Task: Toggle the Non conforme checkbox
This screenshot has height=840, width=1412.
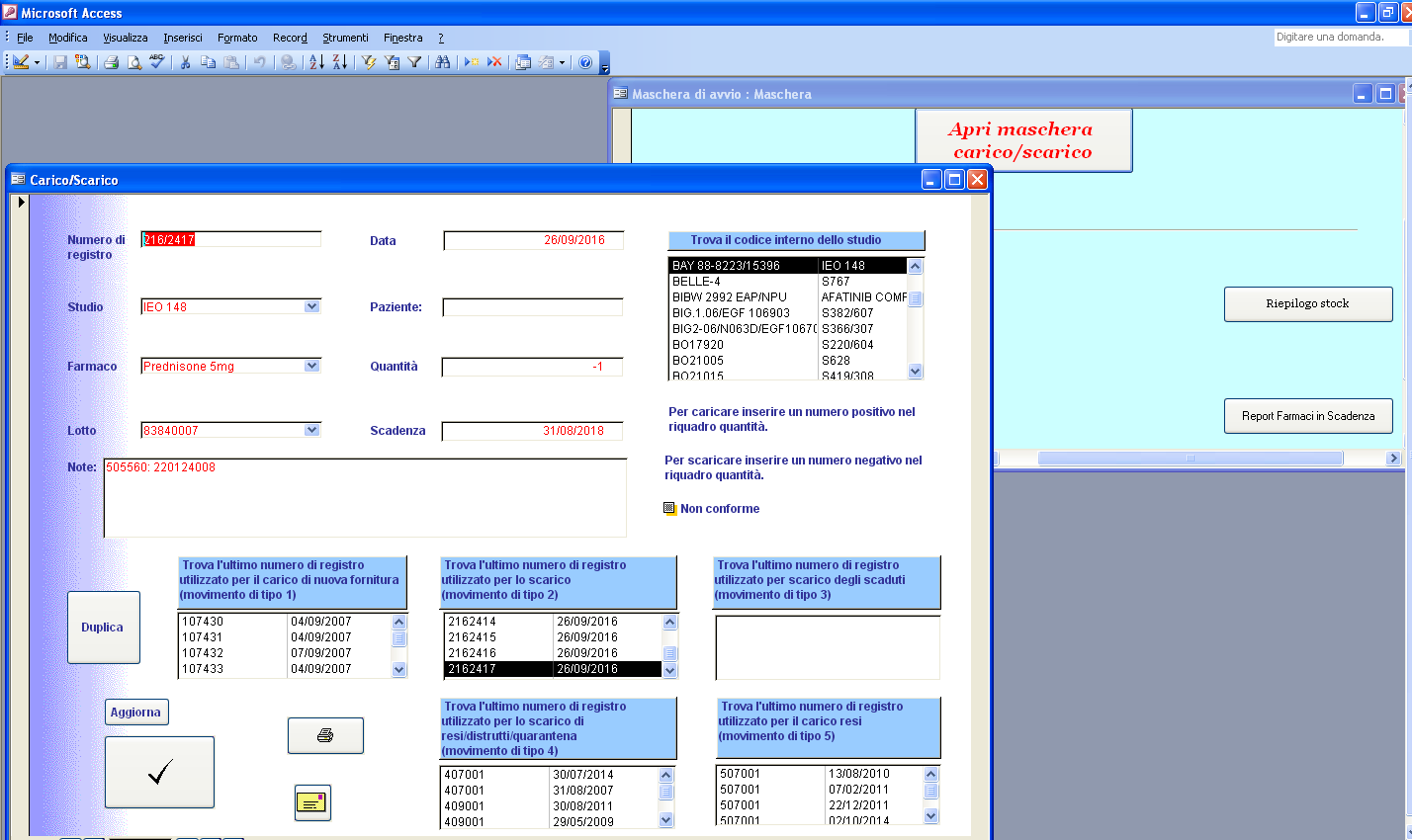Action: pyautogui.click(x=669, y=508)
